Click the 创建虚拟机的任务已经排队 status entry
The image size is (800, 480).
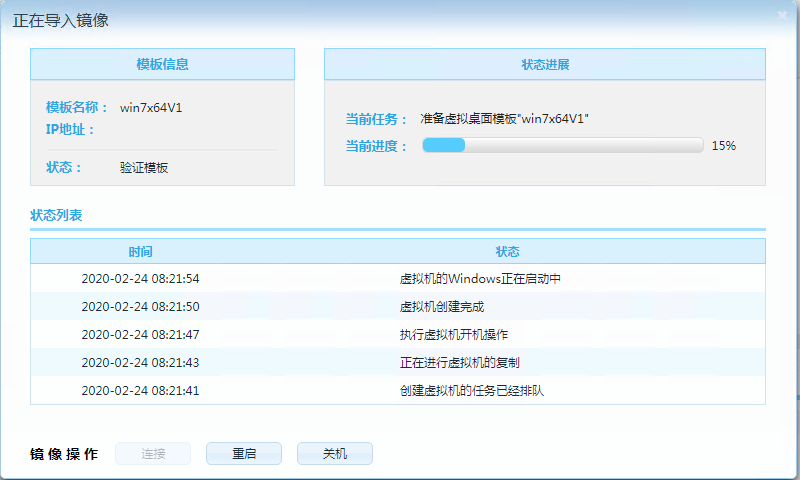tap(472, 391)
